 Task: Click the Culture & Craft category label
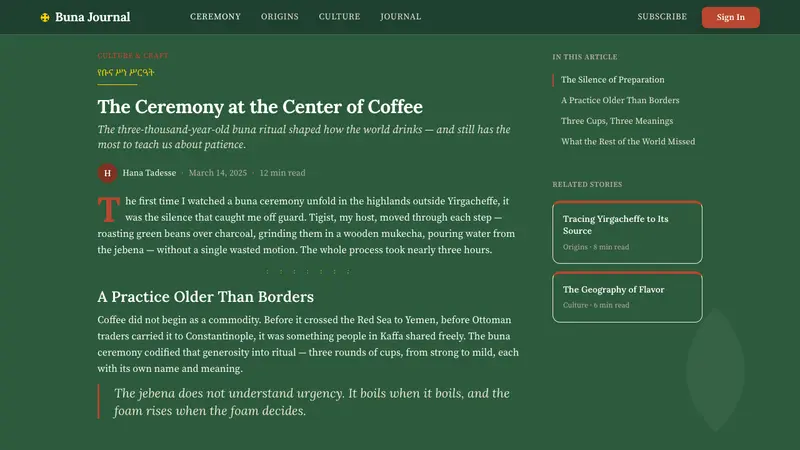point(133,56)
